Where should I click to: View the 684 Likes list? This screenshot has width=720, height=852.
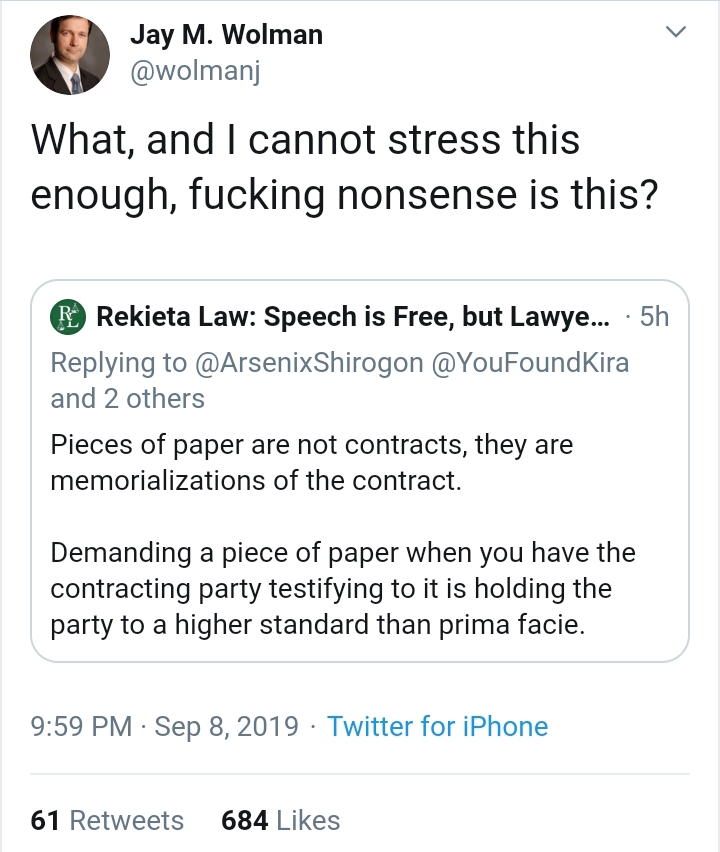coord(280,820)
